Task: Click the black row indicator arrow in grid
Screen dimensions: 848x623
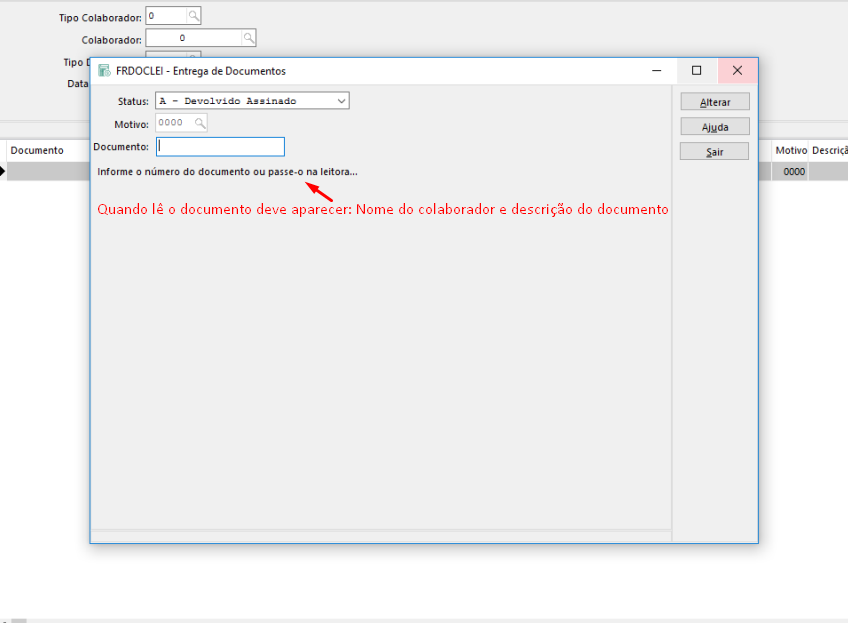Action: (x=3, y=171)
